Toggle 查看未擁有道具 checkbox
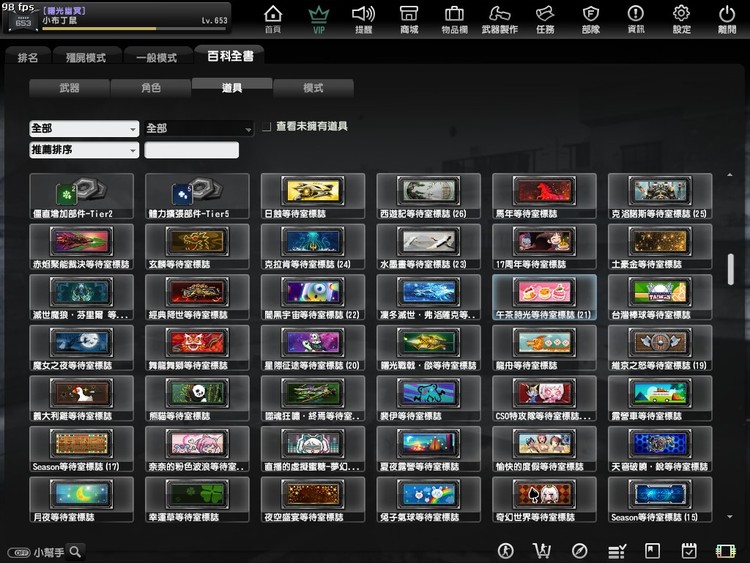Viewport: 750px width, 563px height. coord(267,127)
